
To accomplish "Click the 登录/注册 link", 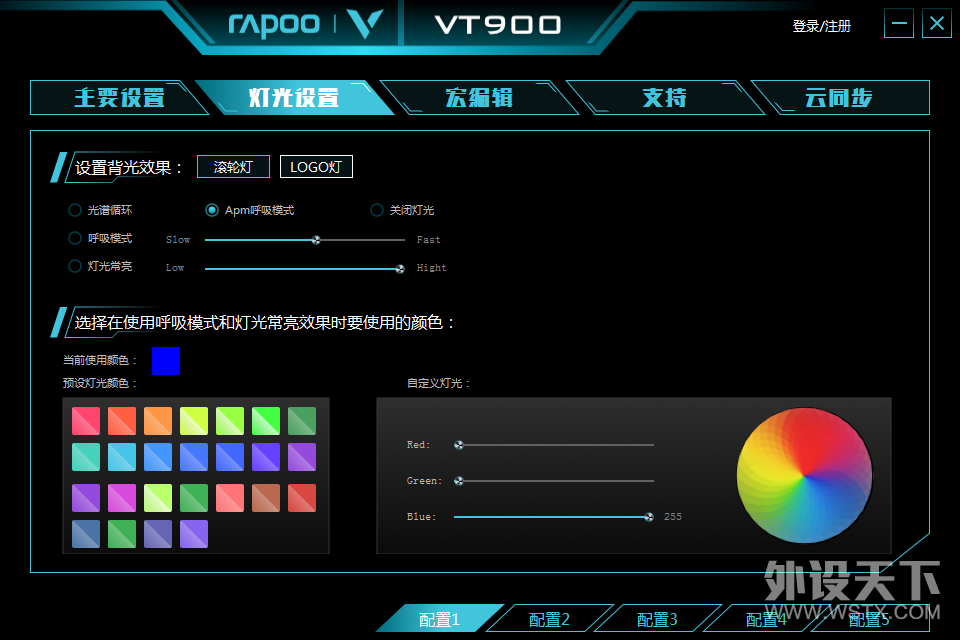I will 822,26.
